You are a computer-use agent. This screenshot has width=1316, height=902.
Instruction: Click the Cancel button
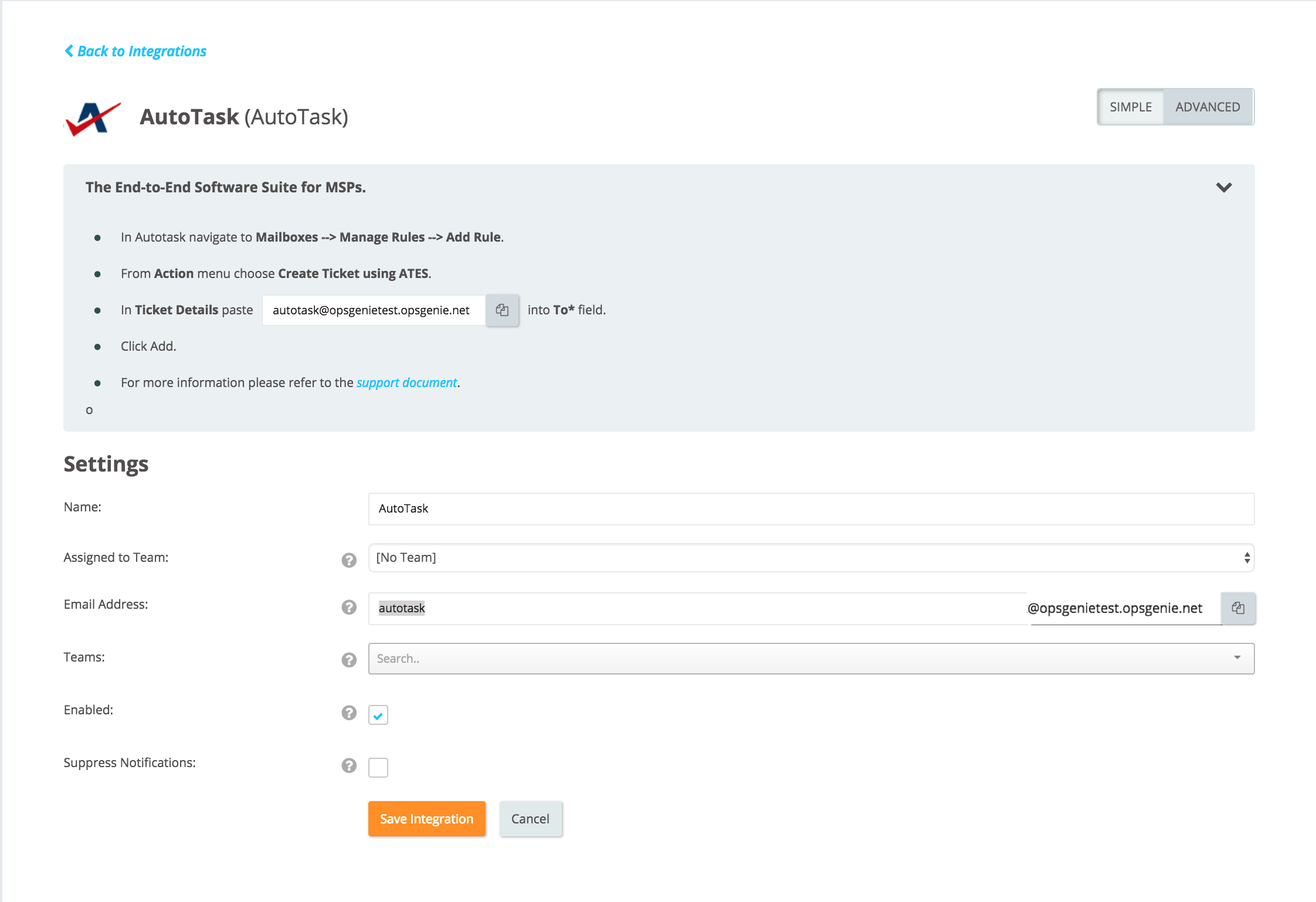tap(530, 819)
